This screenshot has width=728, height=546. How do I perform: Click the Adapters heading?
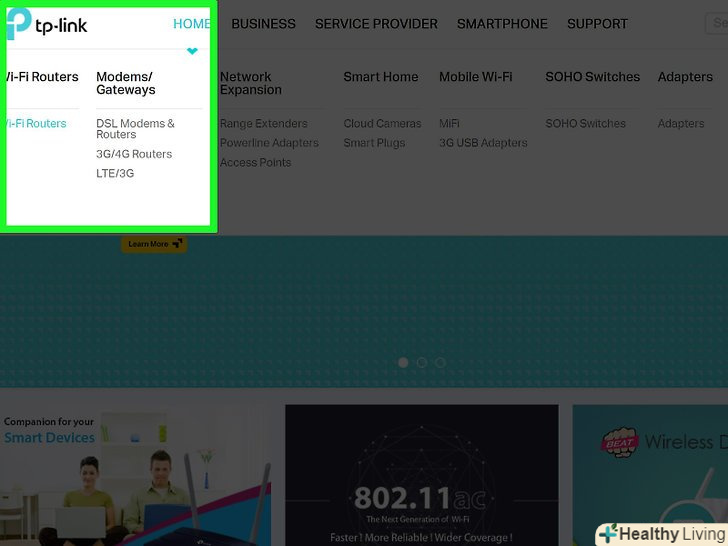point(685,77)
